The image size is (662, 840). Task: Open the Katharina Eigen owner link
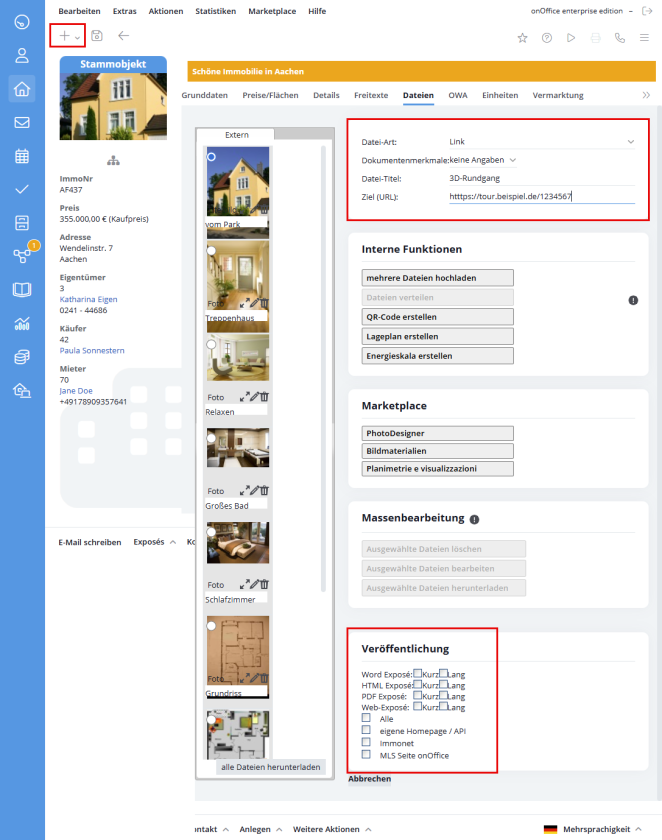tap(88, 299)
